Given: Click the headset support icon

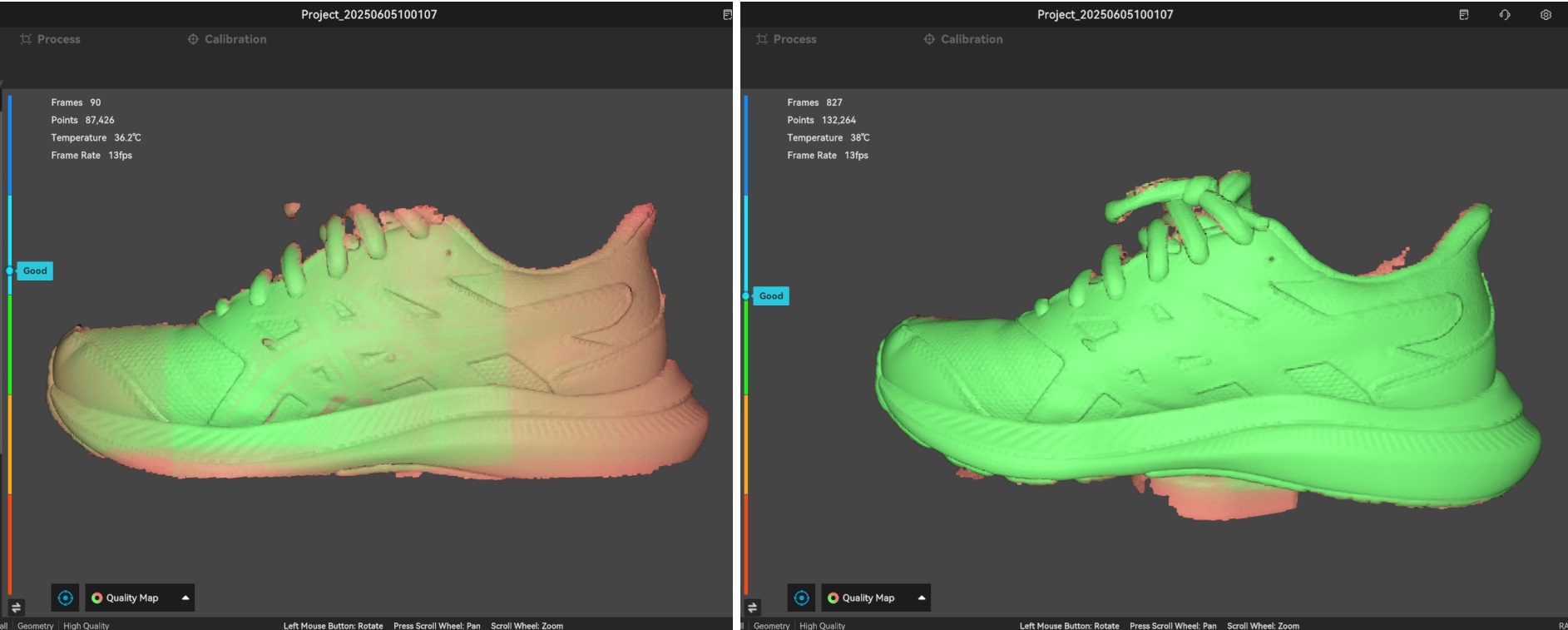Looking at the screenshot, I should (x=1504, y=15).
